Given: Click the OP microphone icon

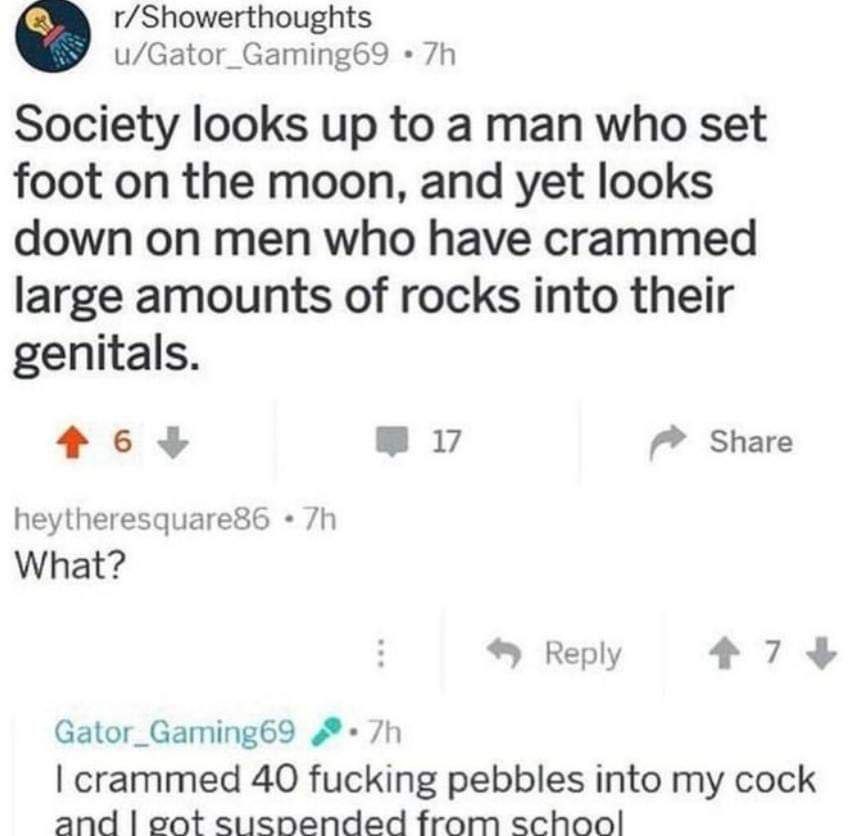Looking at the screenshot, I should click(324, 737).
